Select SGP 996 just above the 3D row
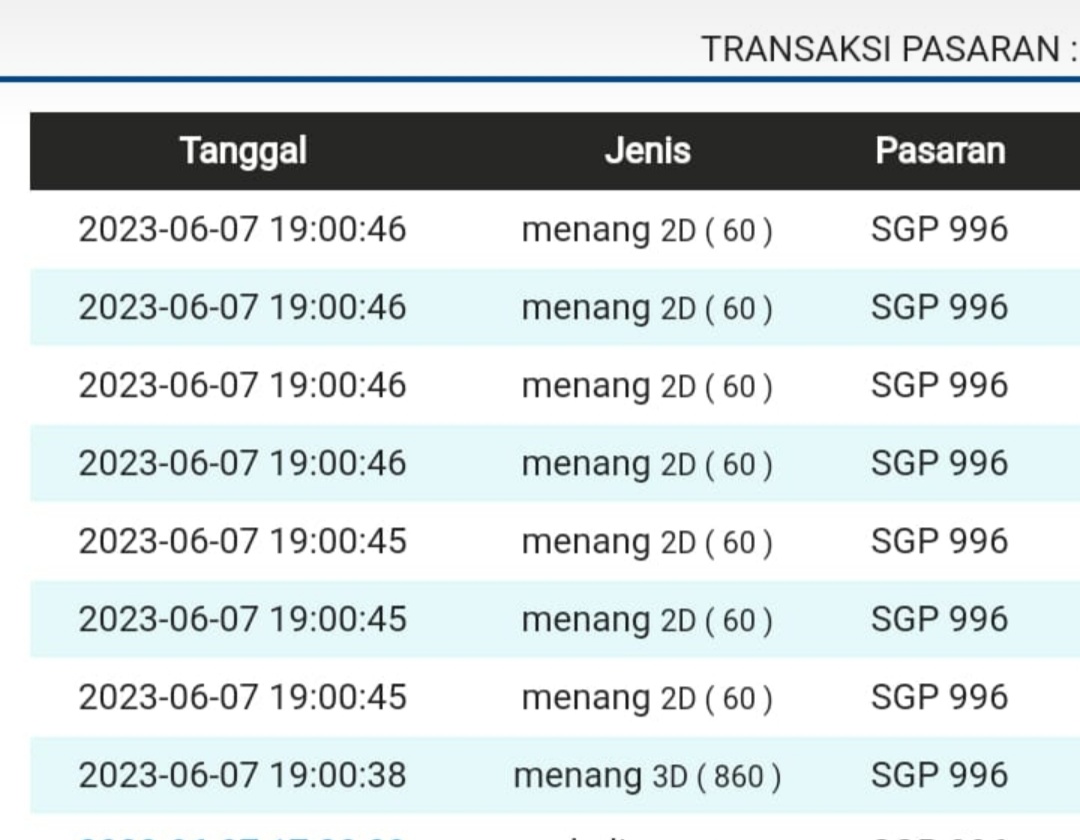This screenshot has width=1080, height=840. pyautogui.click(x=939, y=697)
